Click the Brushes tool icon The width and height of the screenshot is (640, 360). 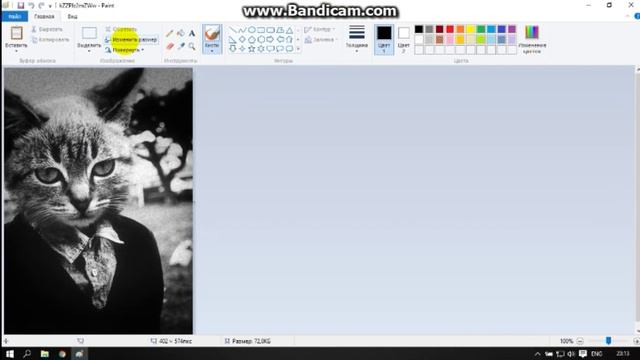[x=212, y=33]
